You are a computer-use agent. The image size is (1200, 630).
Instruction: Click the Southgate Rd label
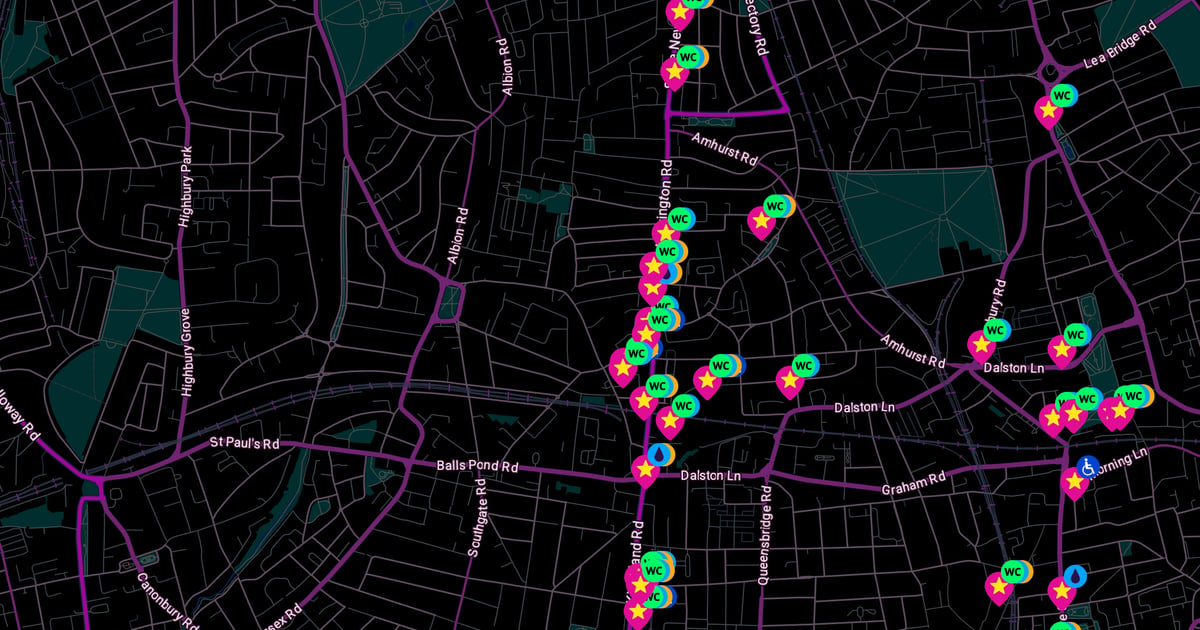477,517
